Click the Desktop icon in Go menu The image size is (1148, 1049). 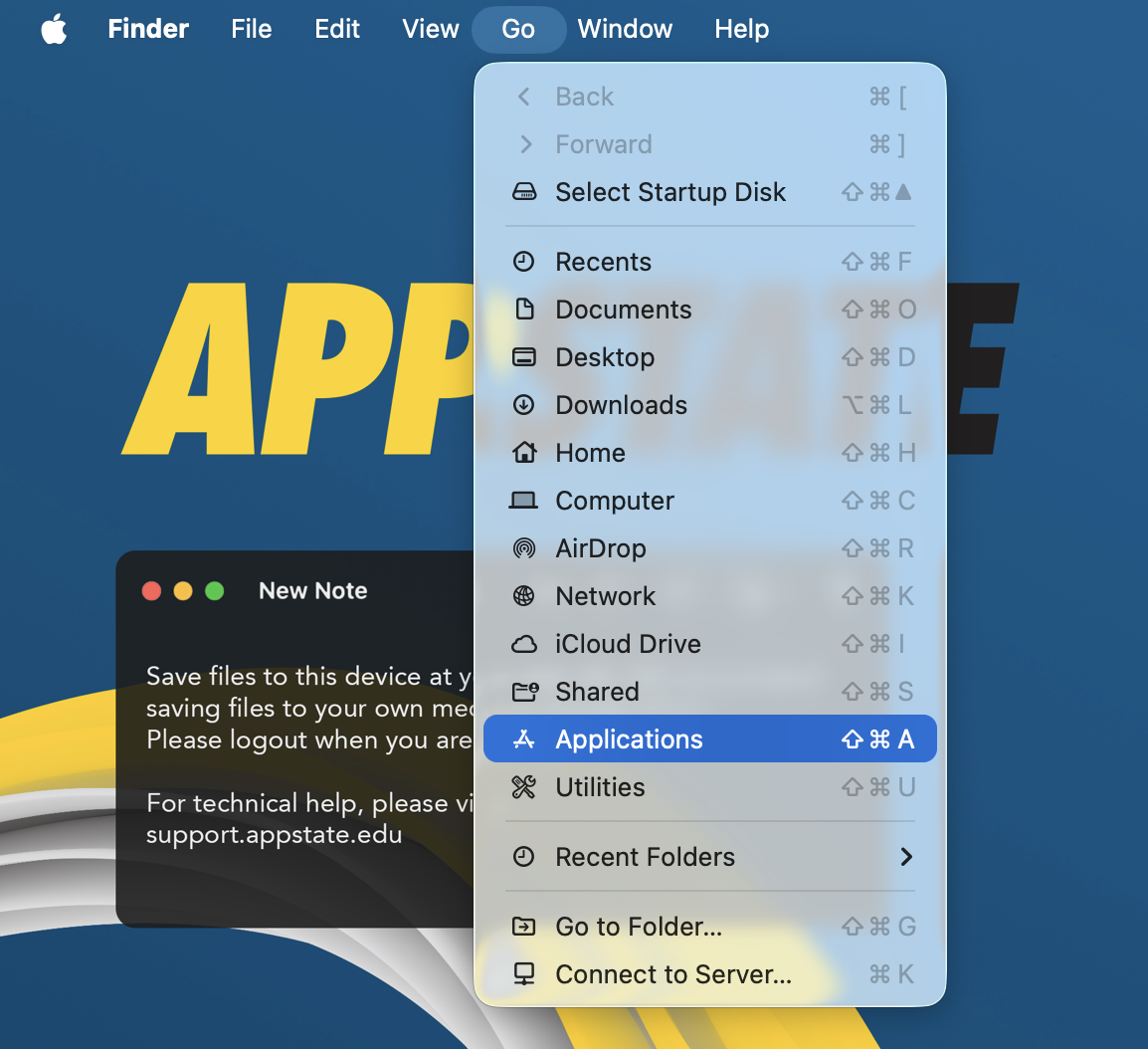tap(523, 356)
